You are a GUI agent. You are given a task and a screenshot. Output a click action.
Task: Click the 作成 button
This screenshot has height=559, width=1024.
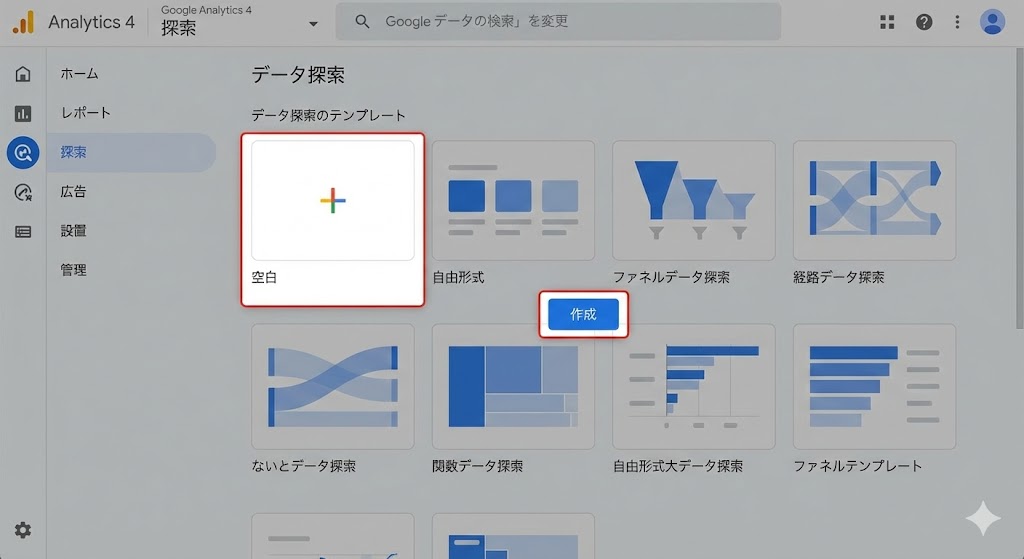(x=583, y=314)
